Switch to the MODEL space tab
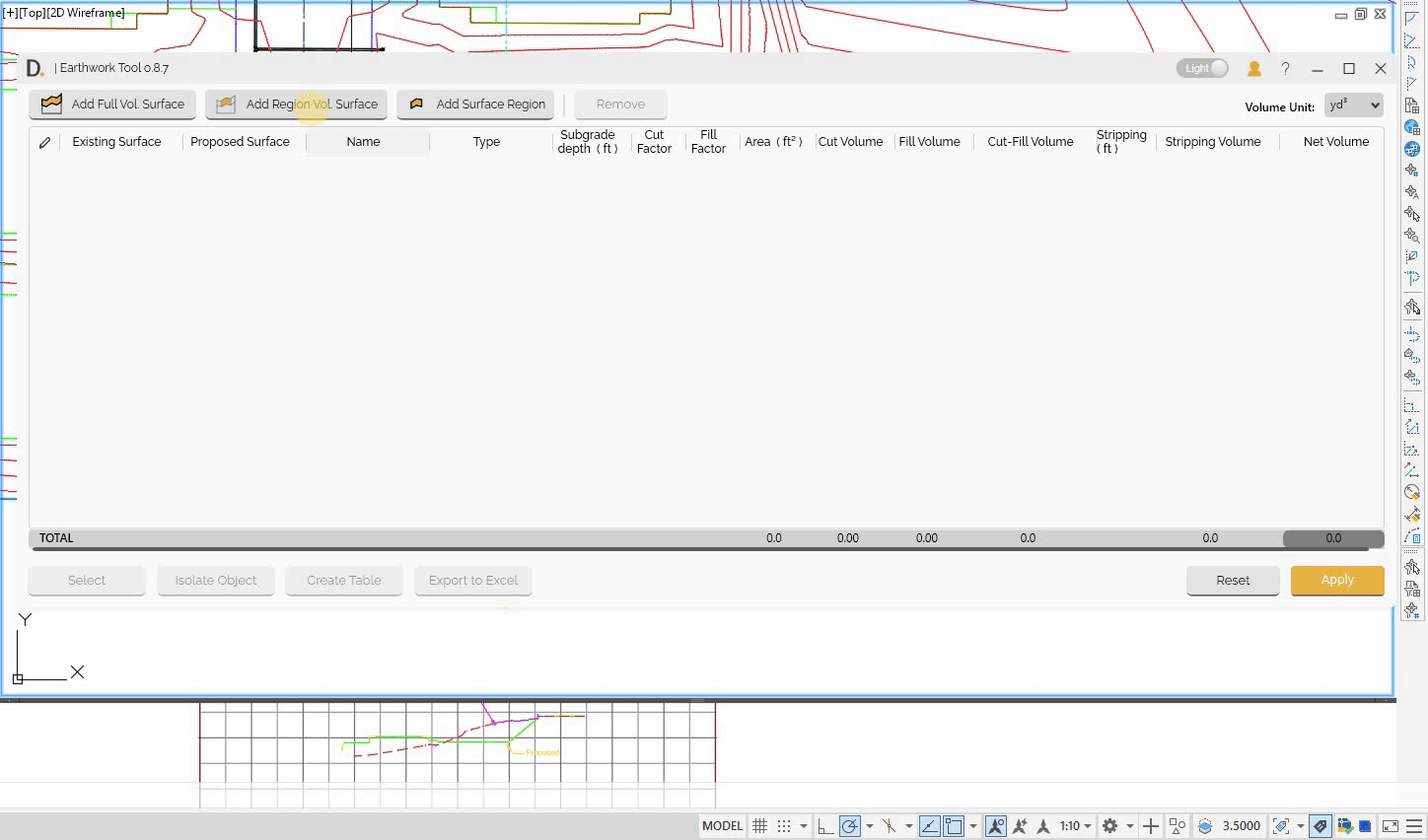Image resolution: width=1428 pixels, height=840 pixels. [722, 826]
